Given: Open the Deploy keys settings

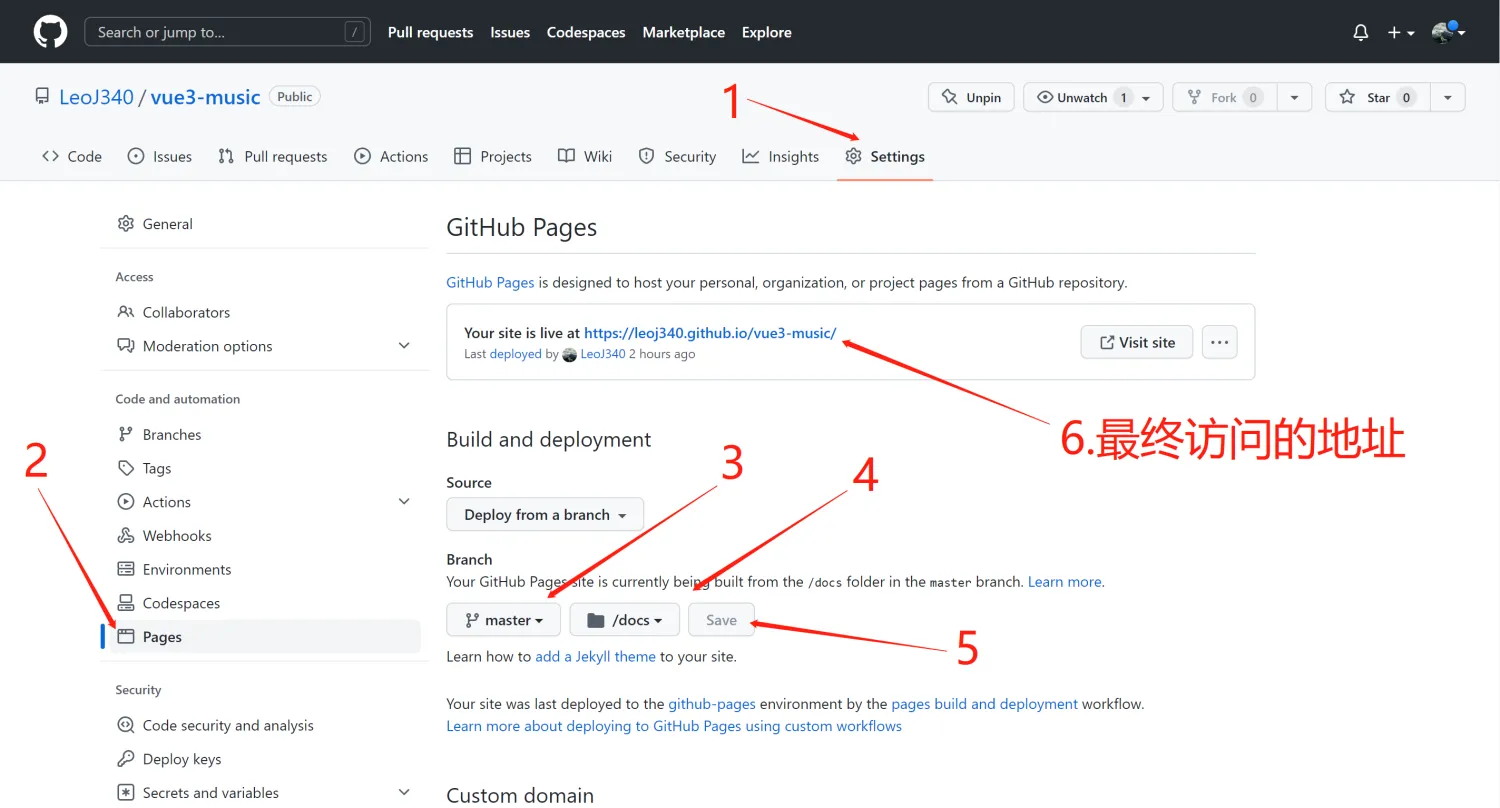Looking at the screenshot, I should coord(182,758).
